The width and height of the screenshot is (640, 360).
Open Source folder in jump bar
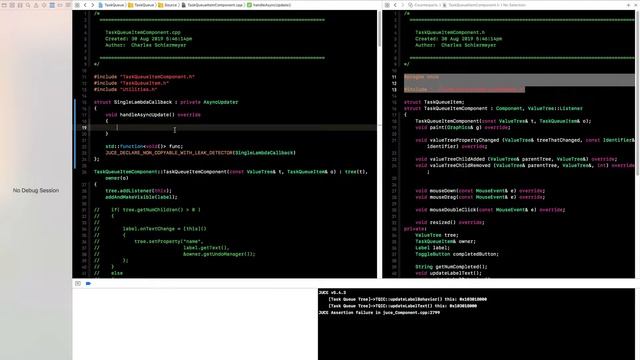(168, 5)
